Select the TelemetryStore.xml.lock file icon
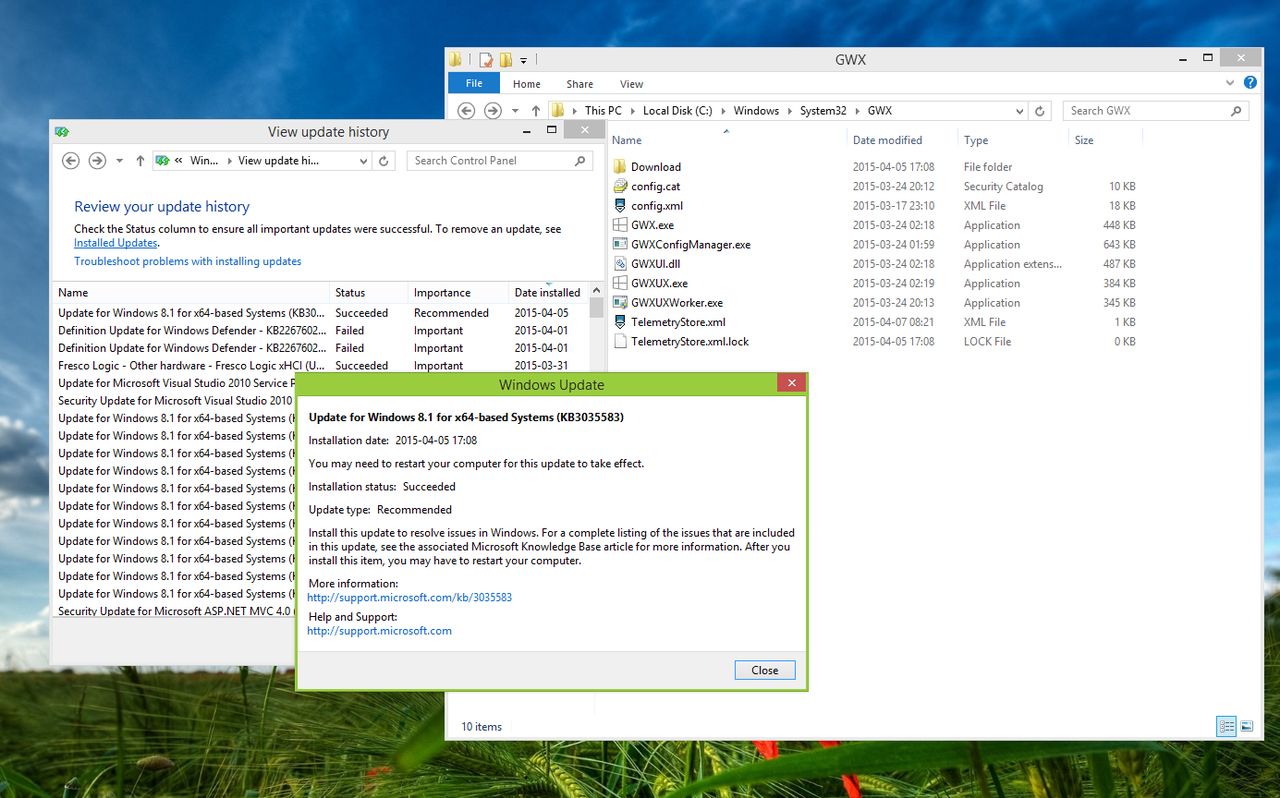 [x=620, y=342]
